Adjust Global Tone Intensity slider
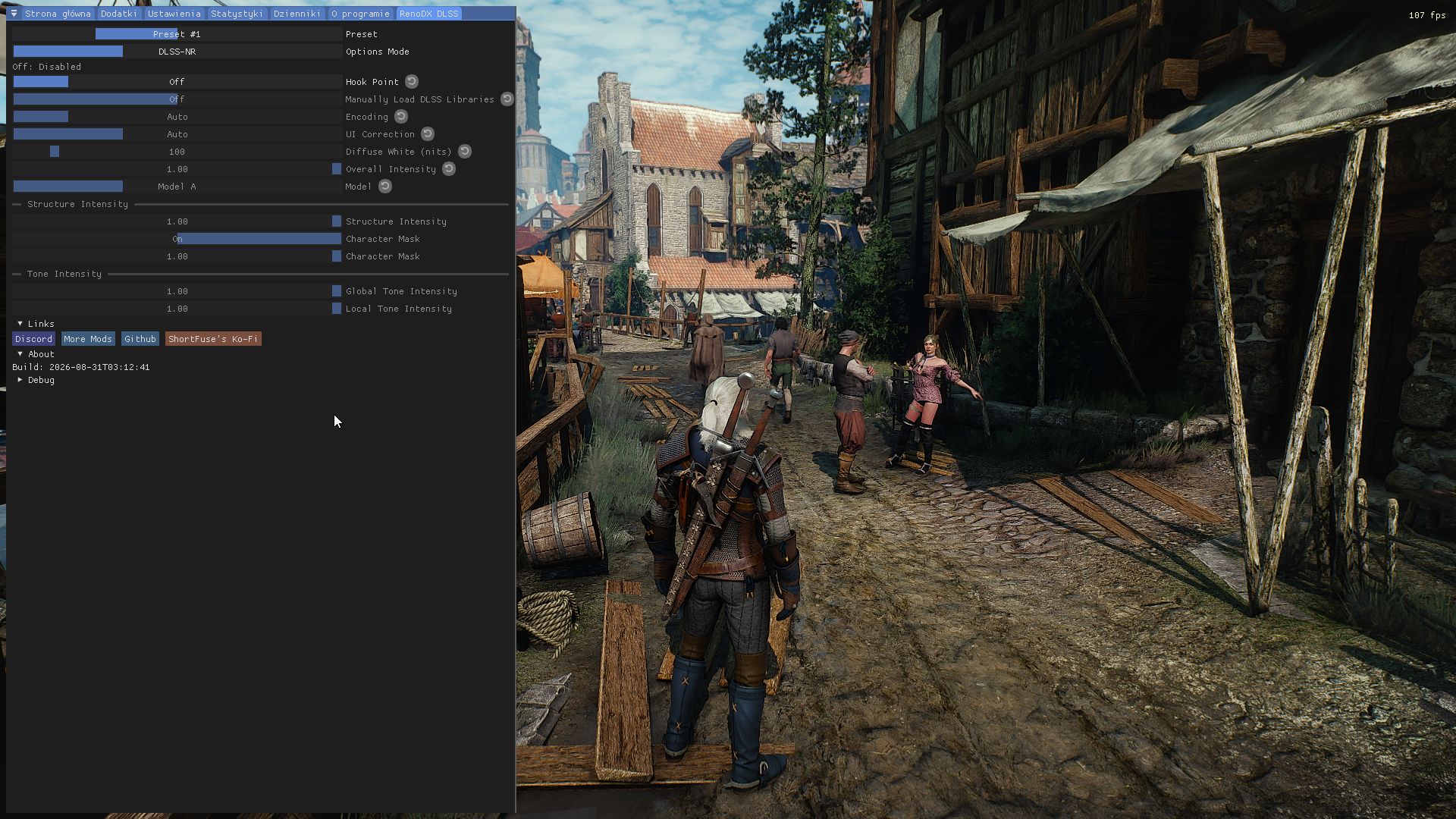This screenshot has width=1456, height=819. (177, 291)
